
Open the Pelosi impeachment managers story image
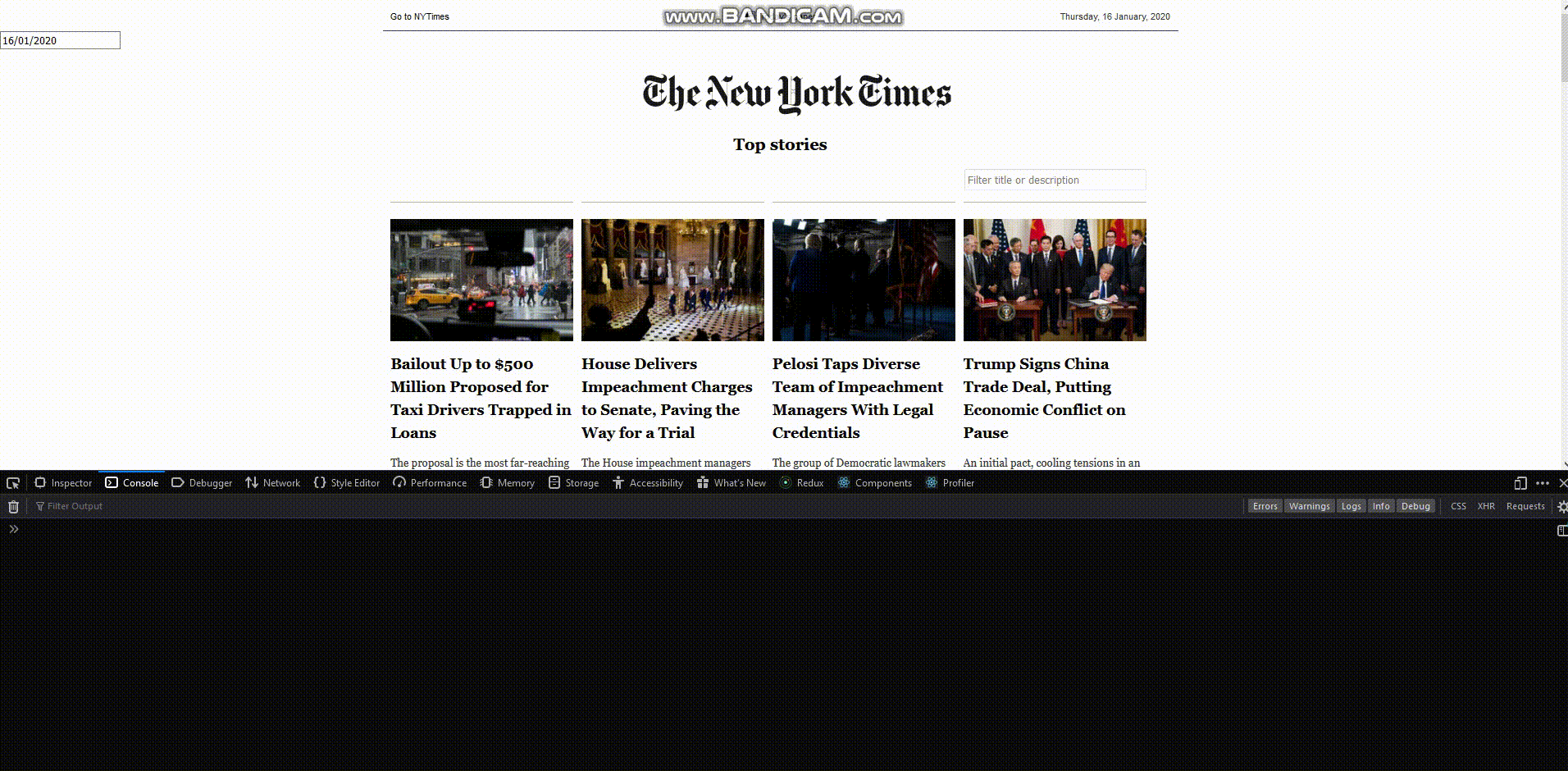click(x=864, y=280)
